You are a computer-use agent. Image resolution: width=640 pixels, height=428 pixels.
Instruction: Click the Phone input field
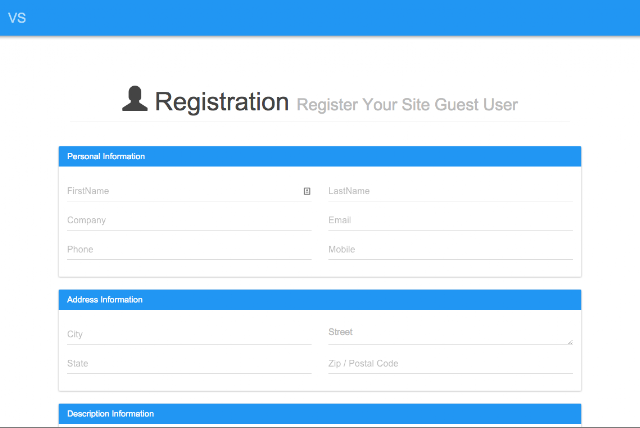click(x=189, y=249)
